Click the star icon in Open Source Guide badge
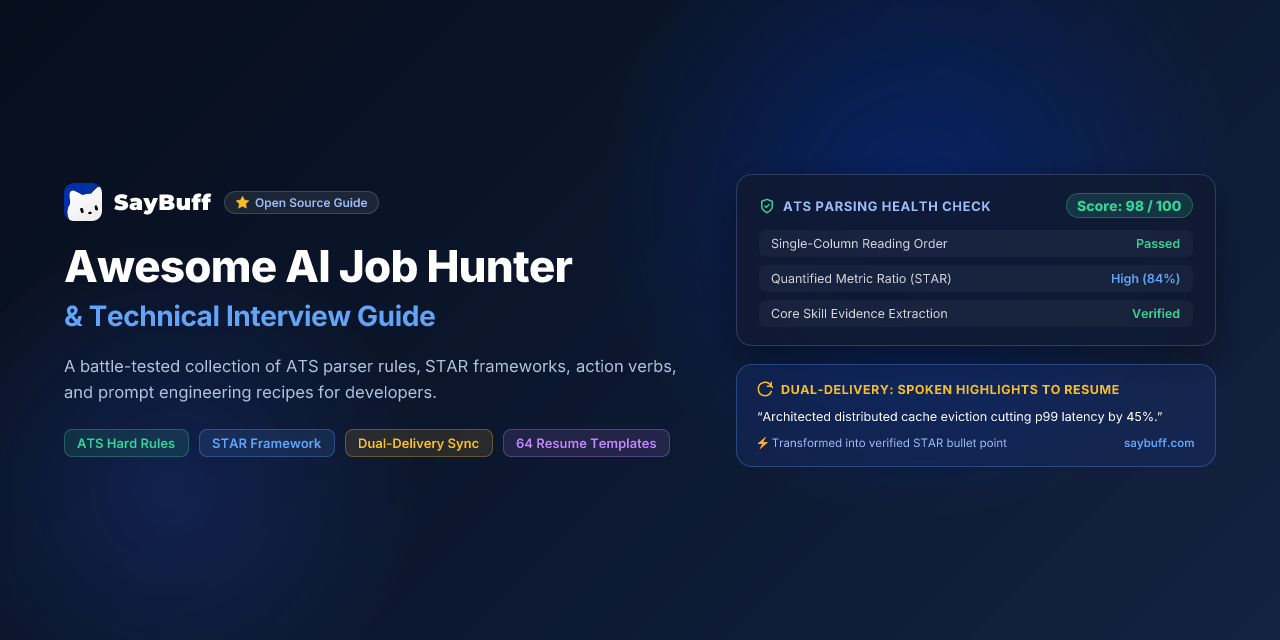The height and width of the screenshot is (640, 1280). click(242, 203)
